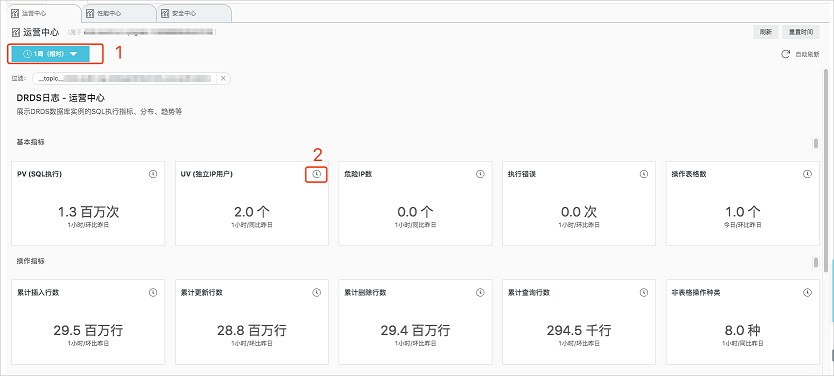This screenshot has width=834, height=376.
Task: Click the 2.0 个 value
Action: pyautogui.click(x=252, y=212)
